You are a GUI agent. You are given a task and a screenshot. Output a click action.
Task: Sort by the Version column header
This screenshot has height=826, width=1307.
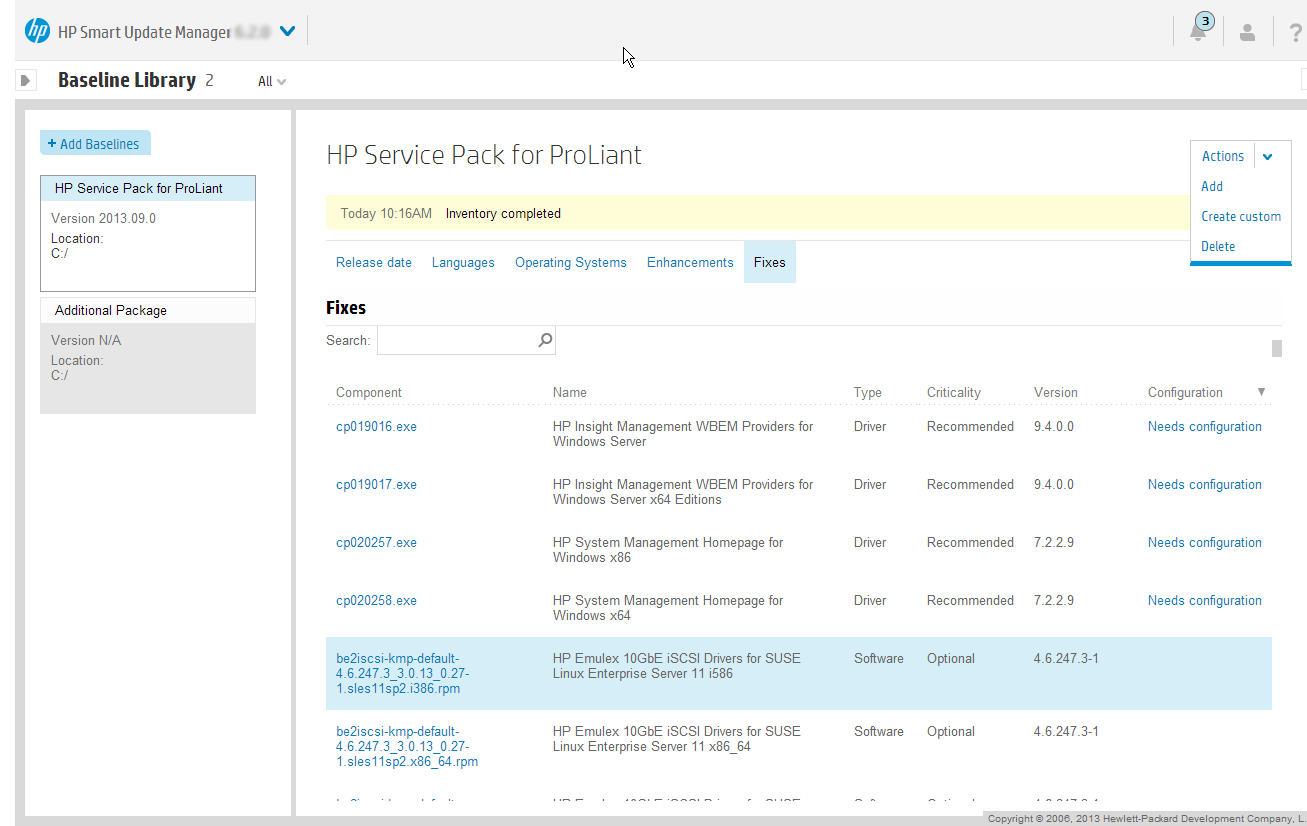click(1056, 392)
